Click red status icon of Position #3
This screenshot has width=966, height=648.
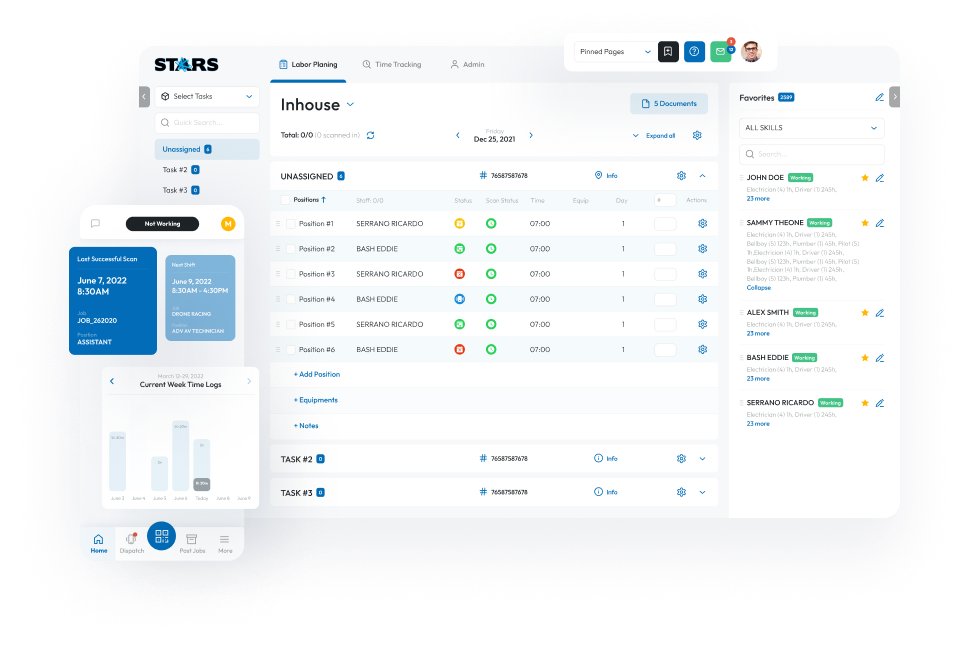[x=460, y=274]
